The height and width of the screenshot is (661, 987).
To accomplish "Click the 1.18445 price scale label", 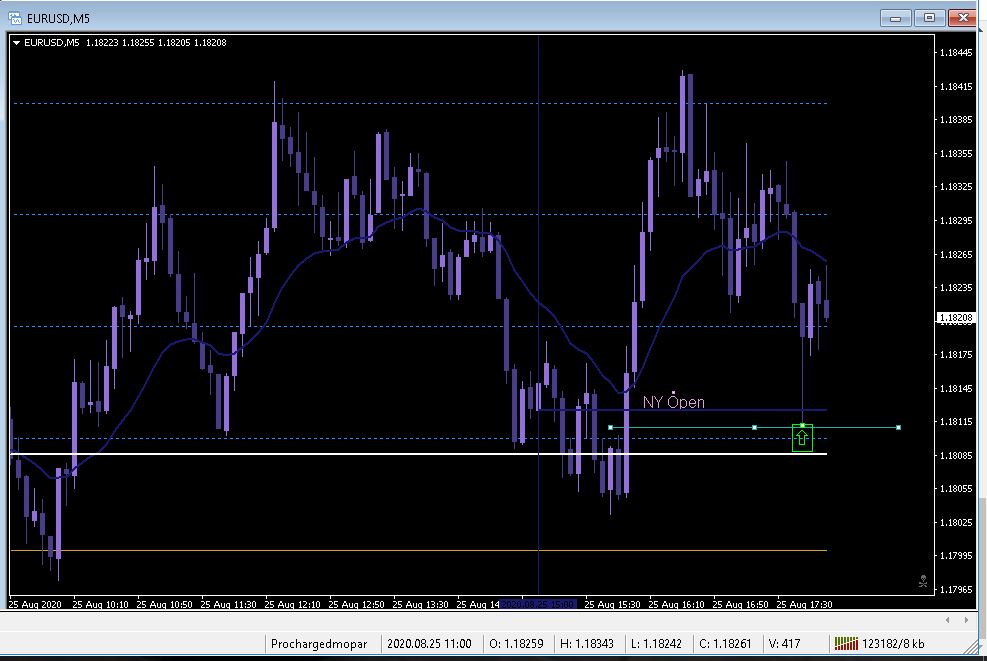I will [956, 53].
